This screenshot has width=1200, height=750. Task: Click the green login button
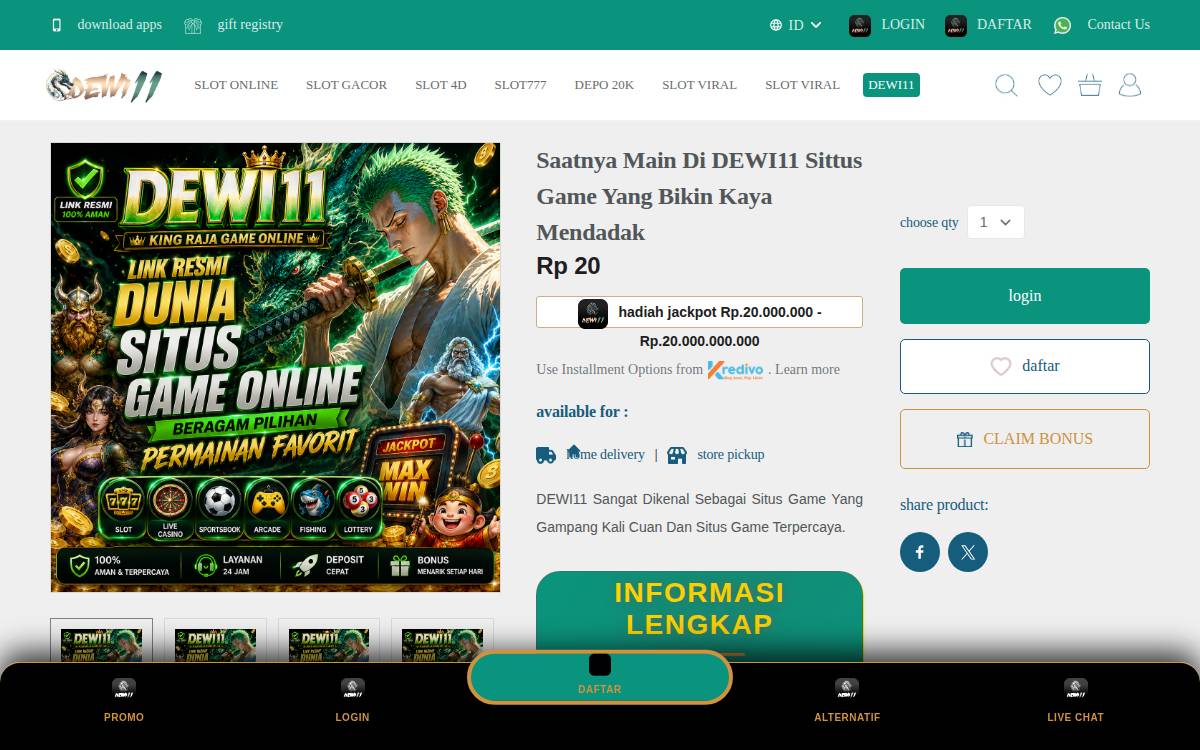click(x=1025, y=296)
